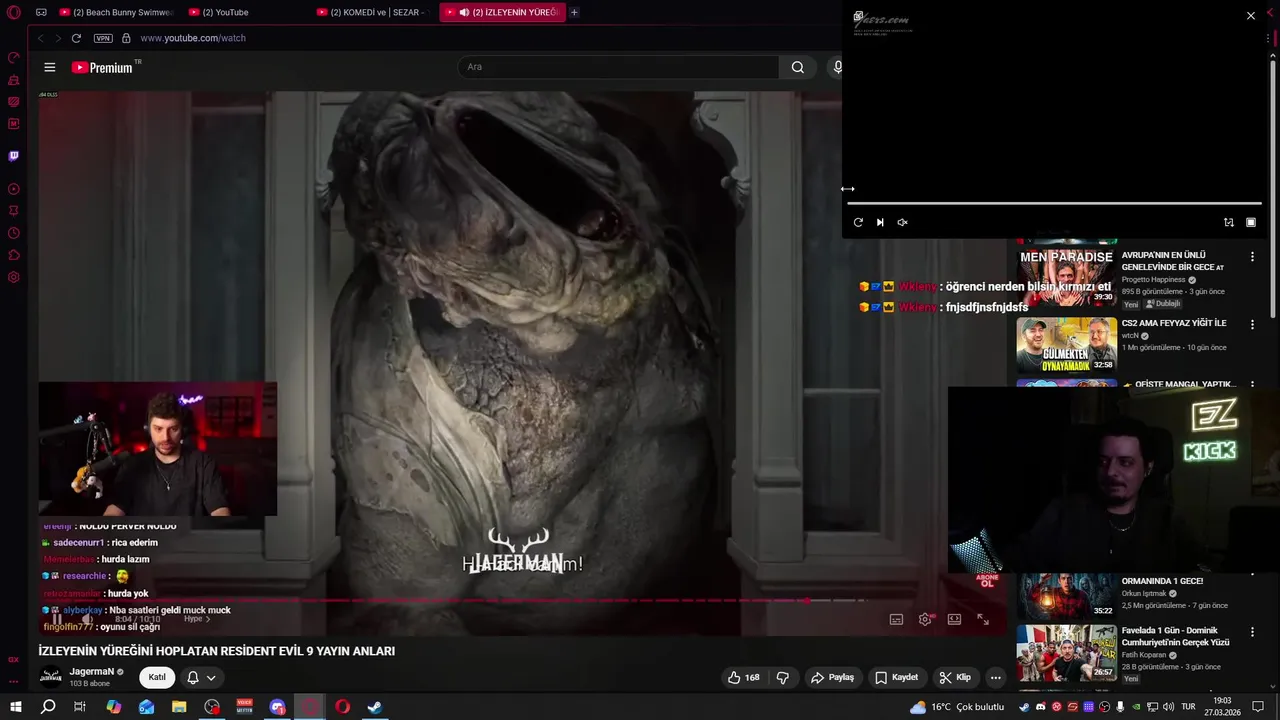This screenshot has height=720, width=1280.
Task: Launch Steam from the taskbar
Action: [x=374, y=707]
